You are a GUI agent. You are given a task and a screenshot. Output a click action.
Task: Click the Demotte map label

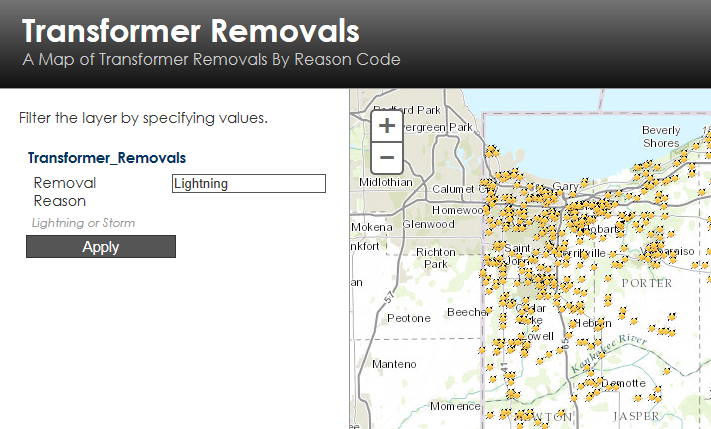(x=623, y=383)
